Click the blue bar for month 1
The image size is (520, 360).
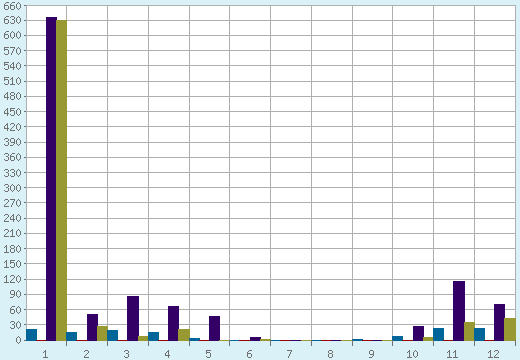31,335
